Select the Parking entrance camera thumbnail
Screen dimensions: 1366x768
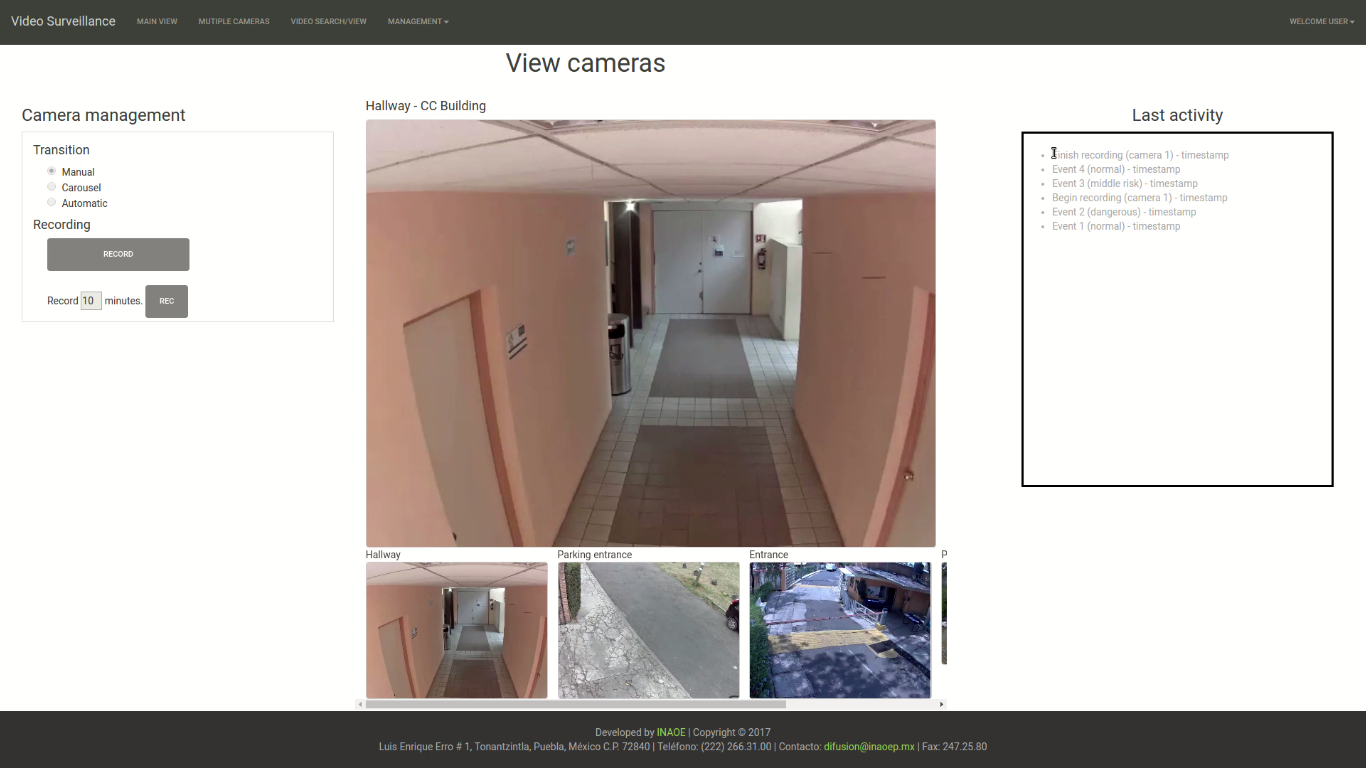648,630
